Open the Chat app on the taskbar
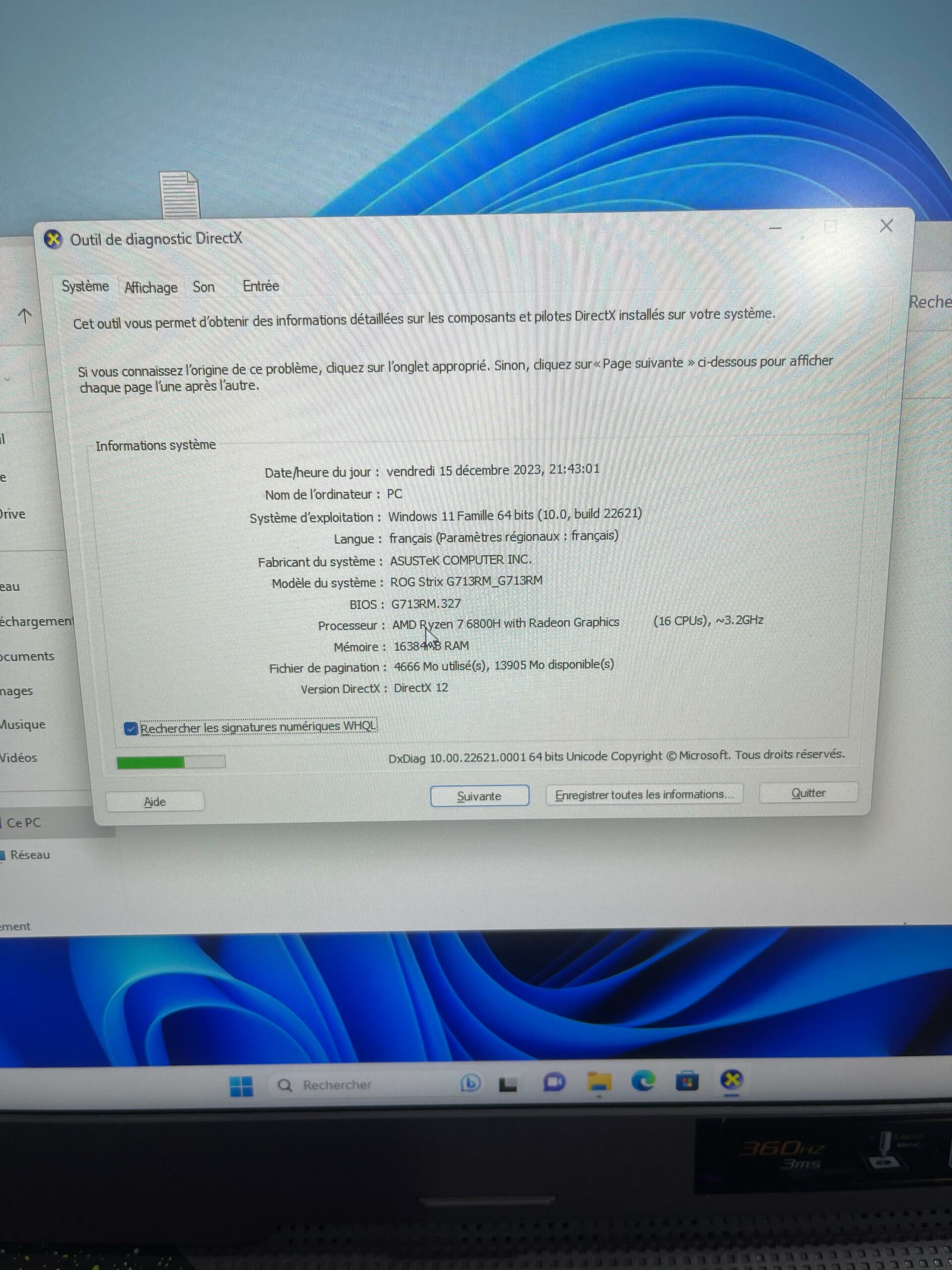The width and height of the screenshot is (952, 1270). 554,1082
